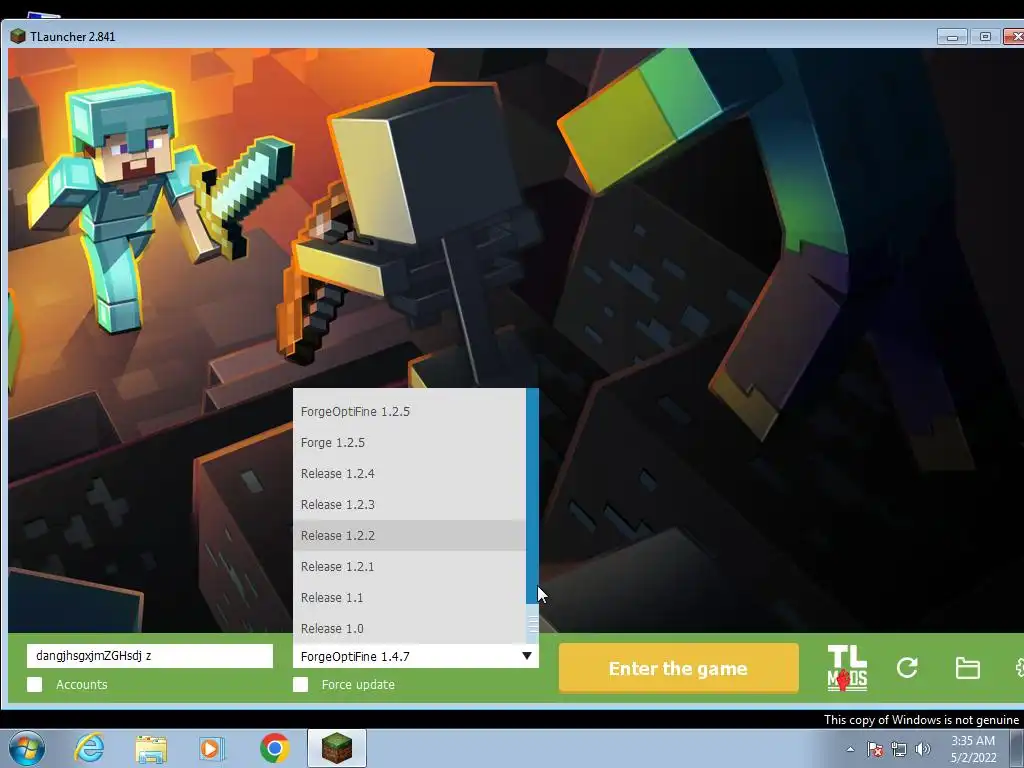Pick Release 1.2.3 from the list
This screenshot has width=1024, height=768.
[409, 504]
